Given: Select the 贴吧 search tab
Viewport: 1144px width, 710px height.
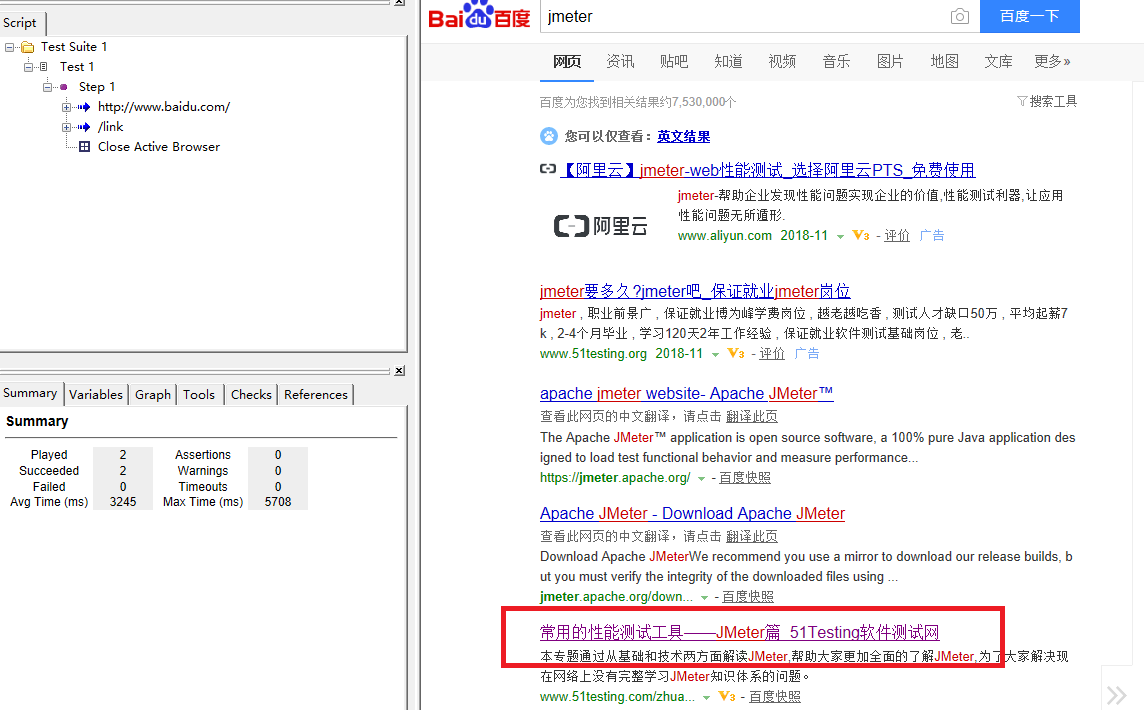Looking at the screenshot, I should [x=673, y=61].
